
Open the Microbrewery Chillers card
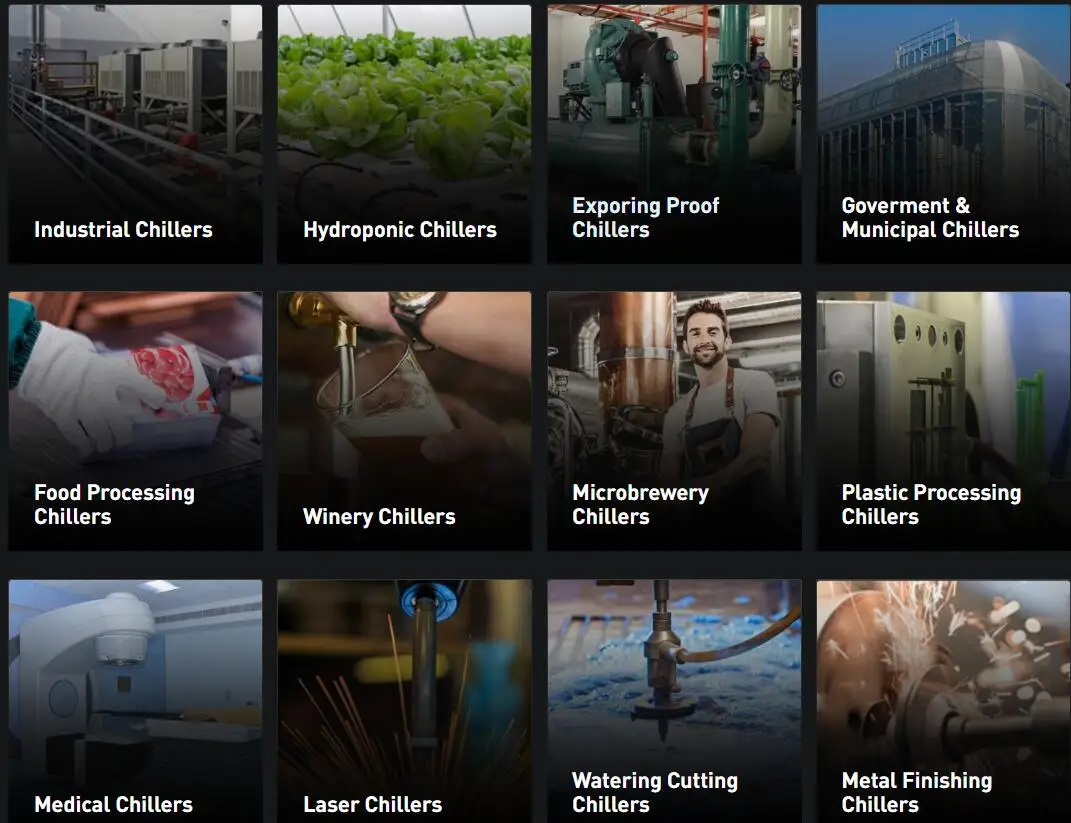(674, 421)
